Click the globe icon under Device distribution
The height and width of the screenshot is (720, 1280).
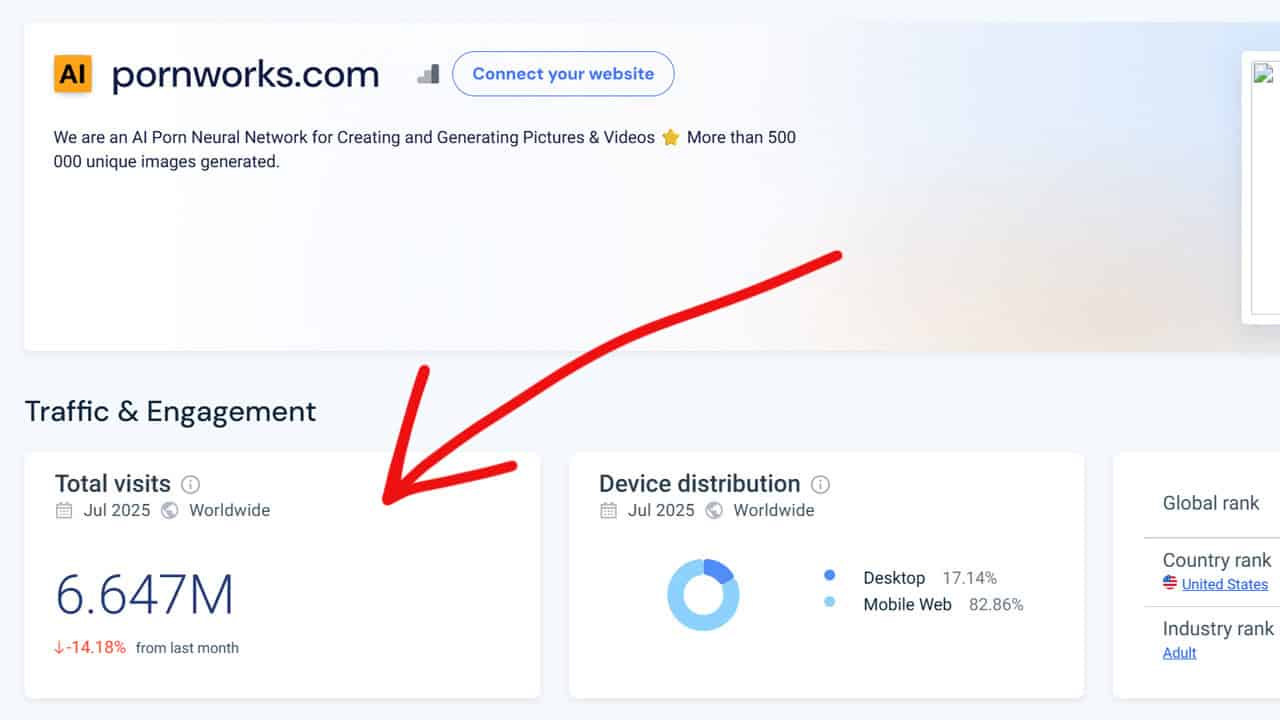tap(714, 511)
